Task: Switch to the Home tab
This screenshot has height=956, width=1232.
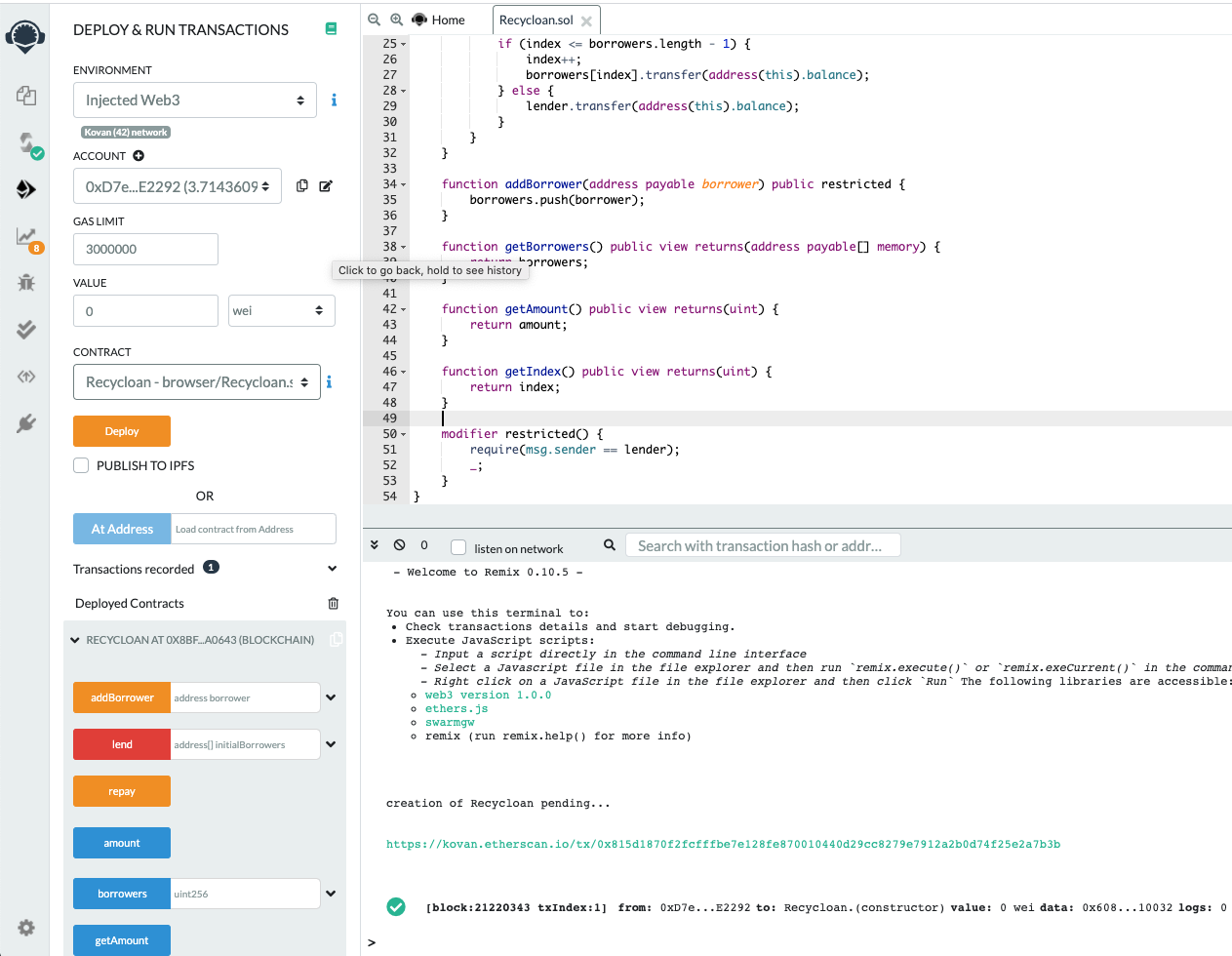Action: 439,20
